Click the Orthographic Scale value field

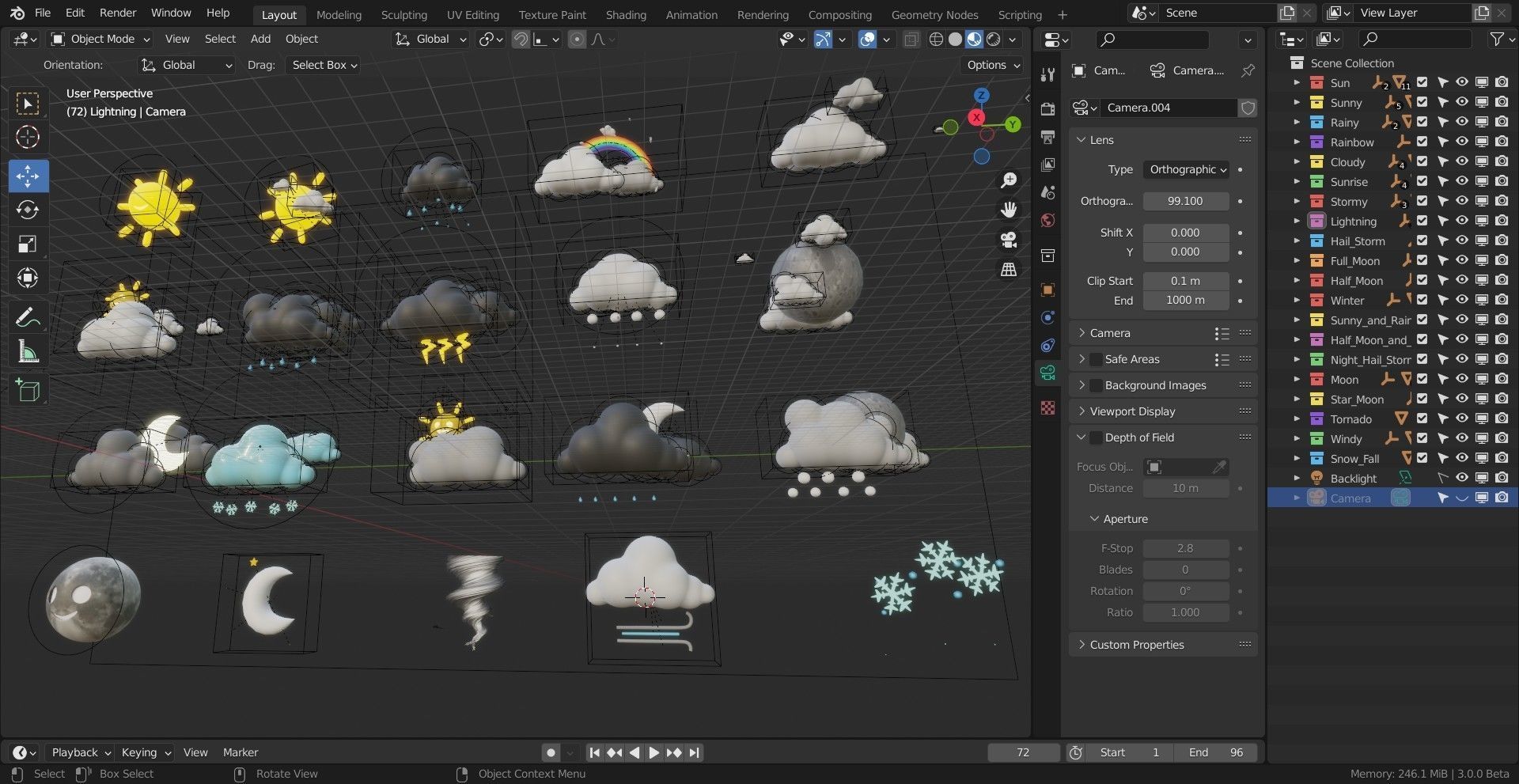point(1185,201)
